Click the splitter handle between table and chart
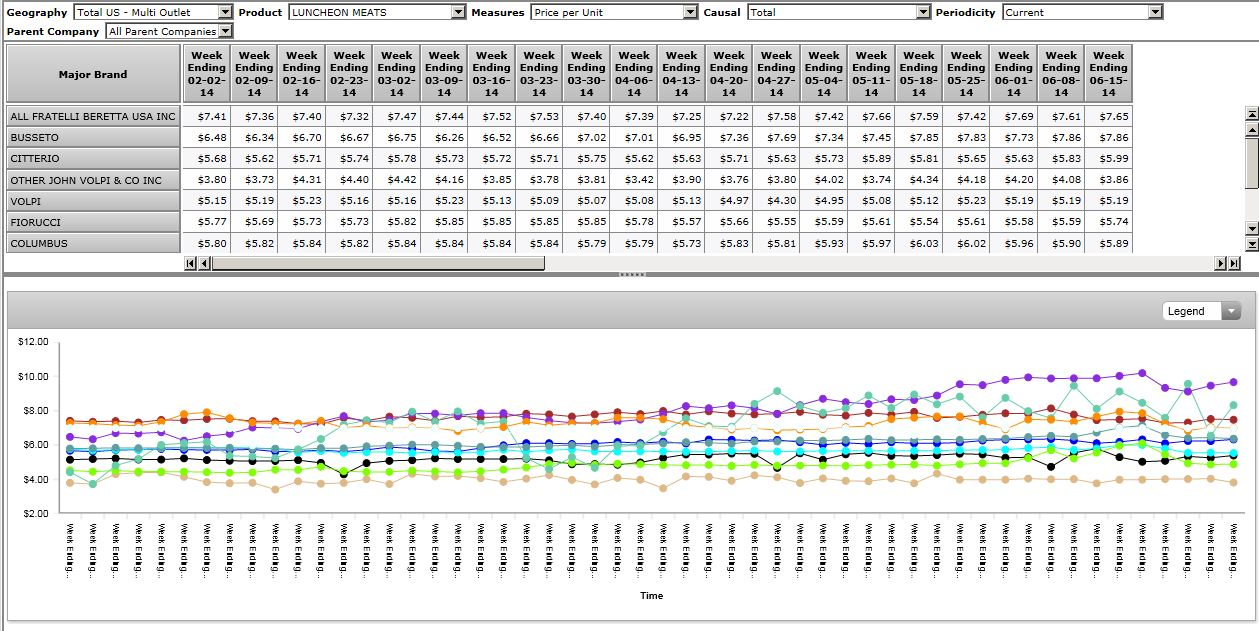1259x631 pixels. 632,274
